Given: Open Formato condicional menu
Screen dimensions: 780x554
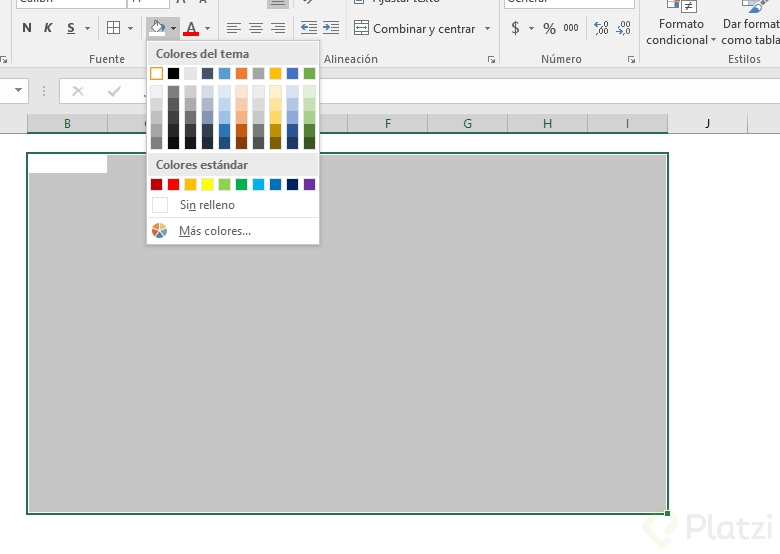Looking at the screenshot, I should (681, 31).
